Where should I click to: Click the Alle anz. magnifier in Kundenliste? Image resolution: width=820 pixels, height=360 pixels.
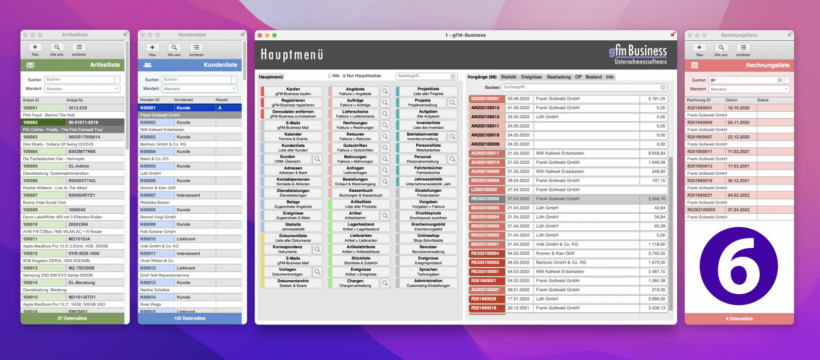click(175, 48)
